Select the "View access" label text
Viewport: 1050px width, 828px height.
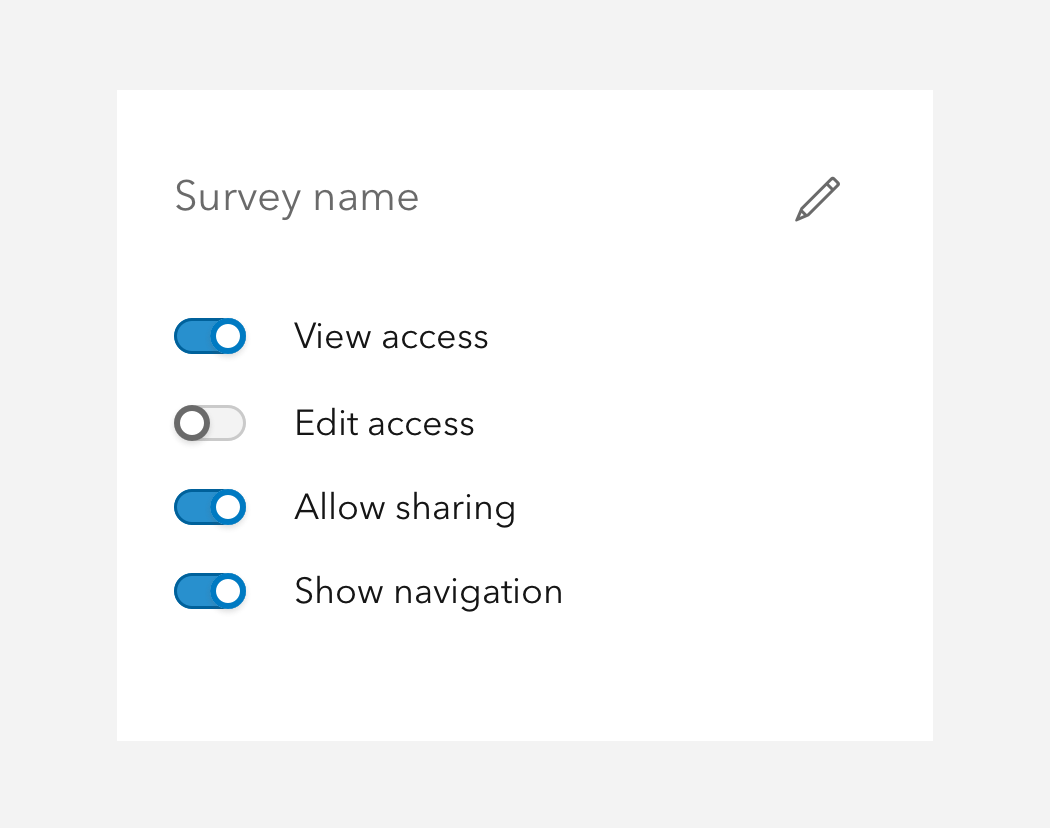coord(391,336)
